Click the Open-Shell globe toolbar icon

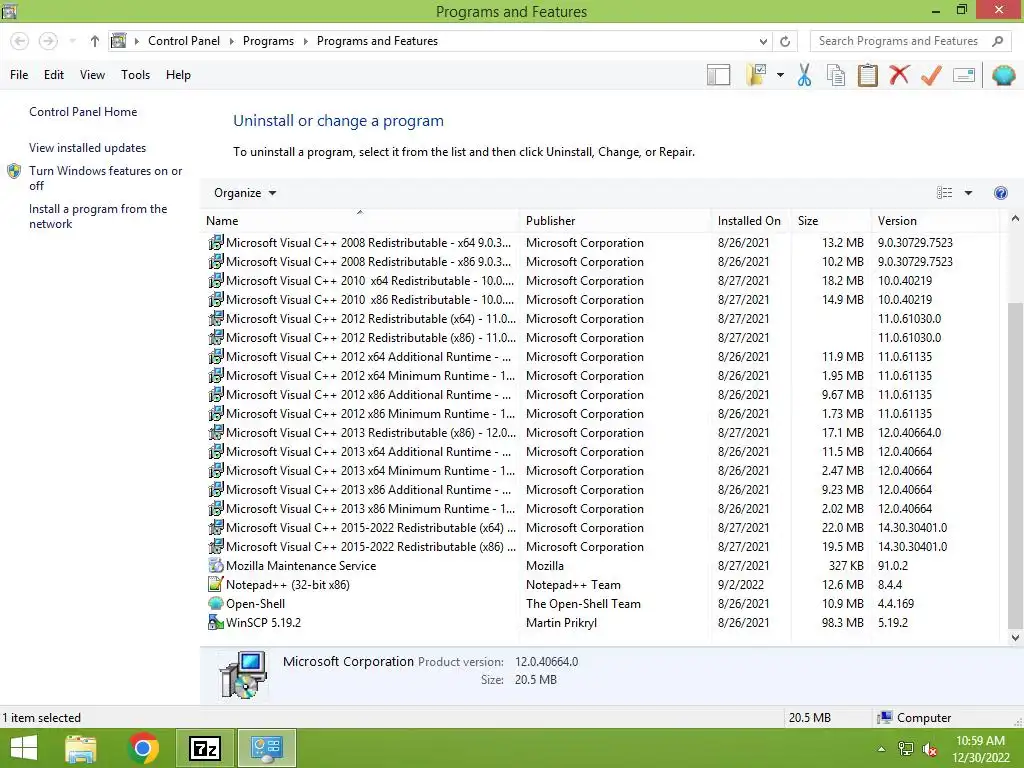pyautogui.click(x=1003, y=75)
